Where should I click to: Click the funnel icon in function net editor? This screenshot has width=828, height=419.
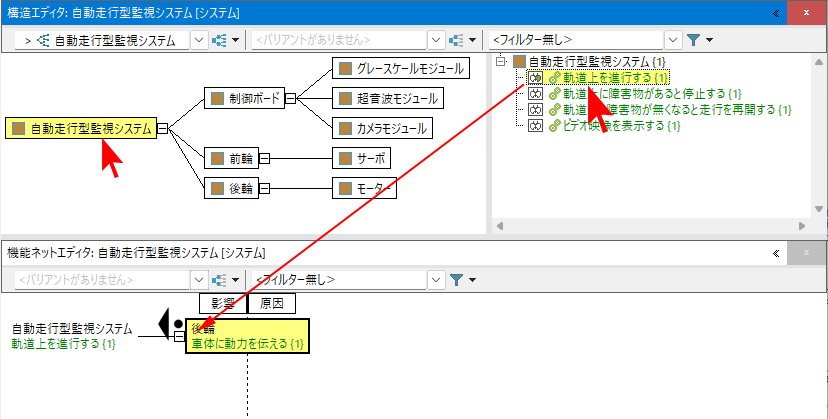click(456, 280)
